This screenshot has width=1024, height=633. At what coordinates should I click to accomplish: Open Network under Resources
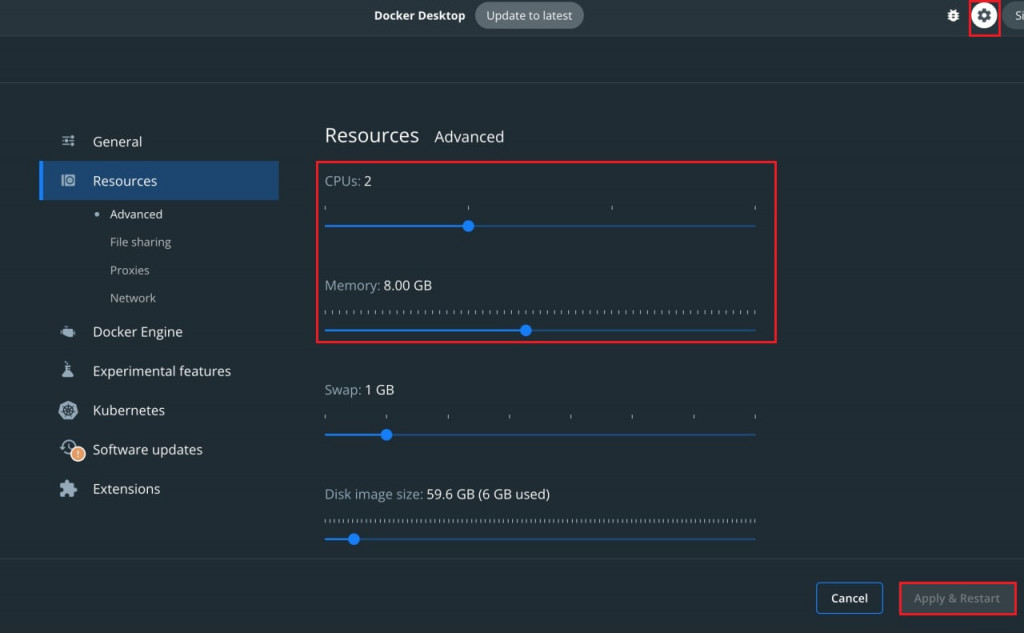click(133, 298)
